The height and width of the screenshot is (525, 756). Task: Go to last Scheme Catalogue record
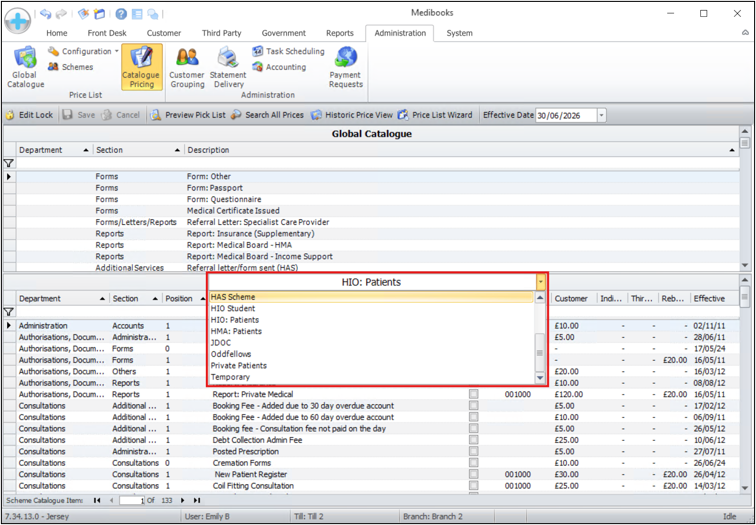pyautogui.click(x=197, y=500)
